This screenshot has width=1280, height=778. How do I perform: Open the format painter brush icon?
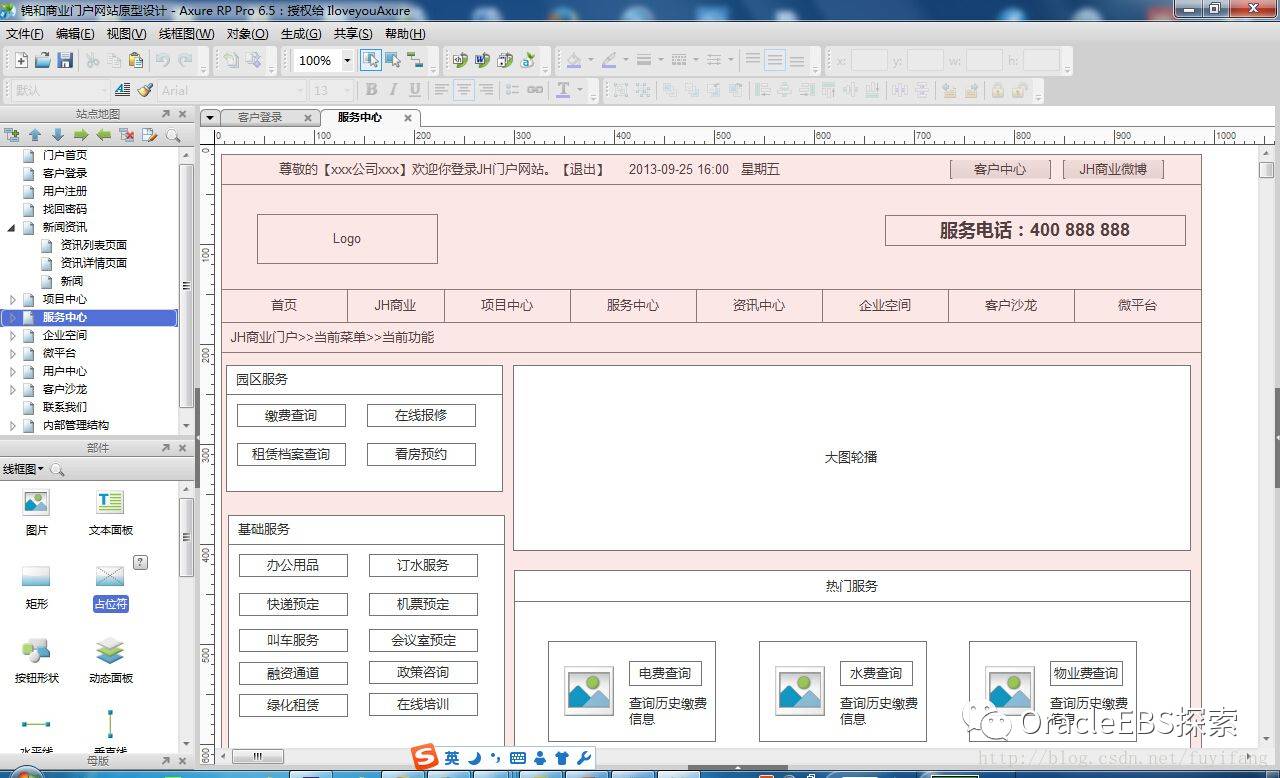click(145, 90)
